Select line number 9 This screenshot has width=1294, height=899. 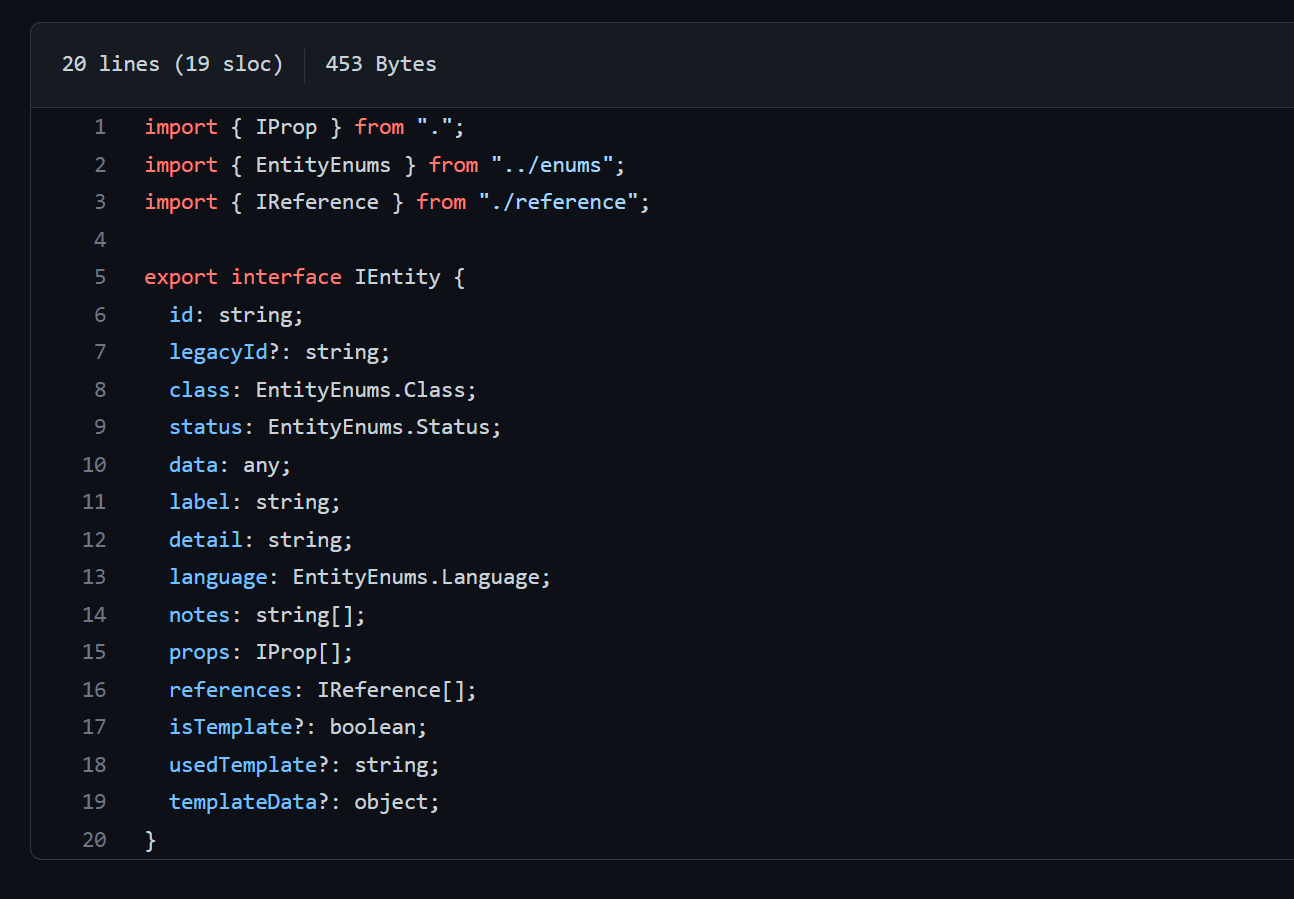click(x=99, y=427)
